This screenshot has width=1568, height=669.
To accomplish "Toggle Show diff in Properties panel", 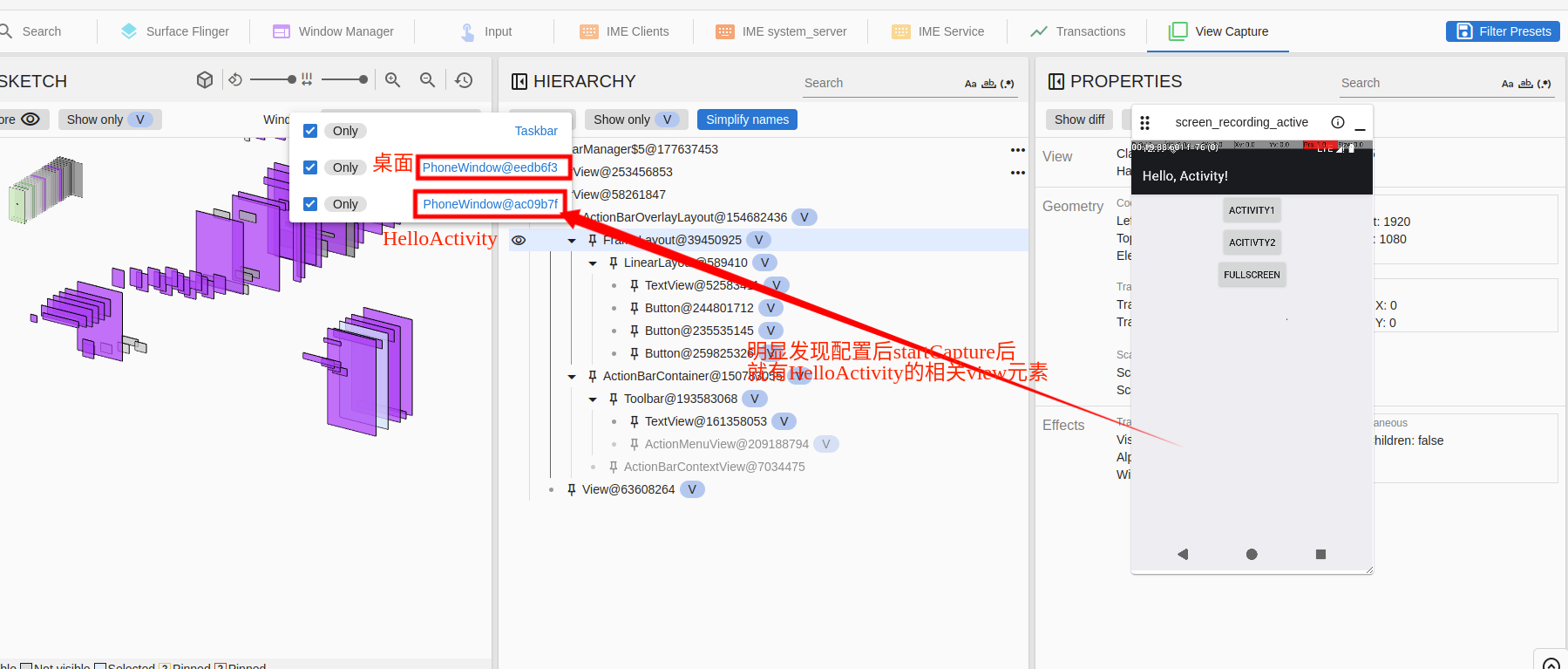I will click(1079, 119).
